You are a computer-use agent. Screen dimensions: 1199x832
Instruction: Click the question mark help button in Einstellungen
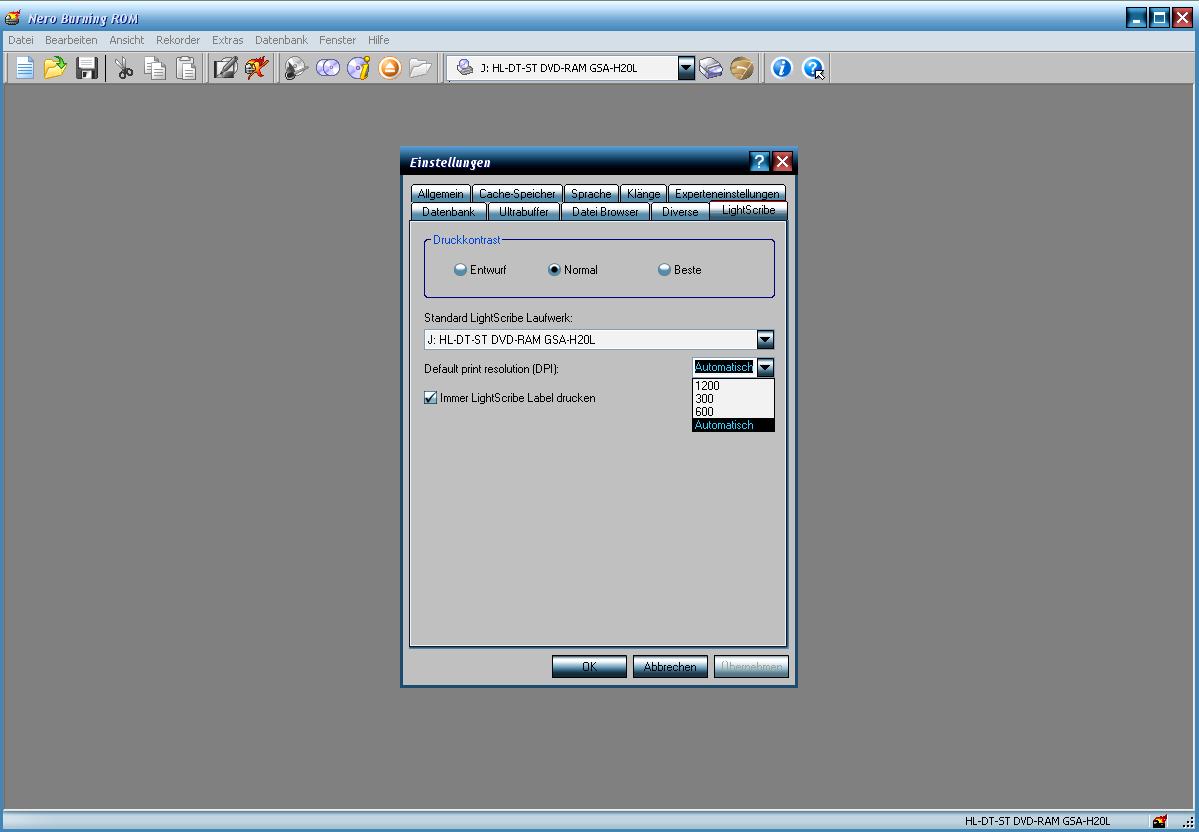pyautogui.click(x=759, y=161)
